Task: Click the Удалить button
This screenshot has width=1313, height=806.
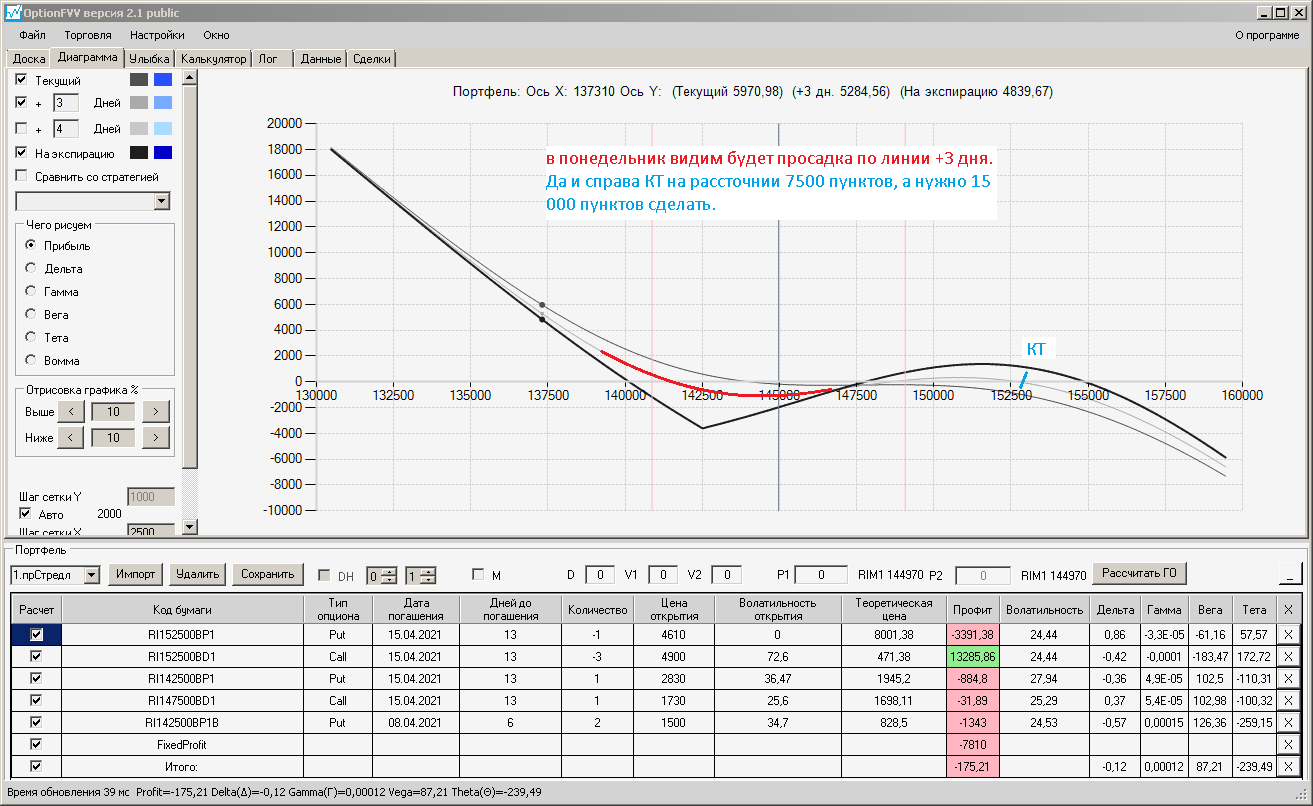Action: click(197, 574)
